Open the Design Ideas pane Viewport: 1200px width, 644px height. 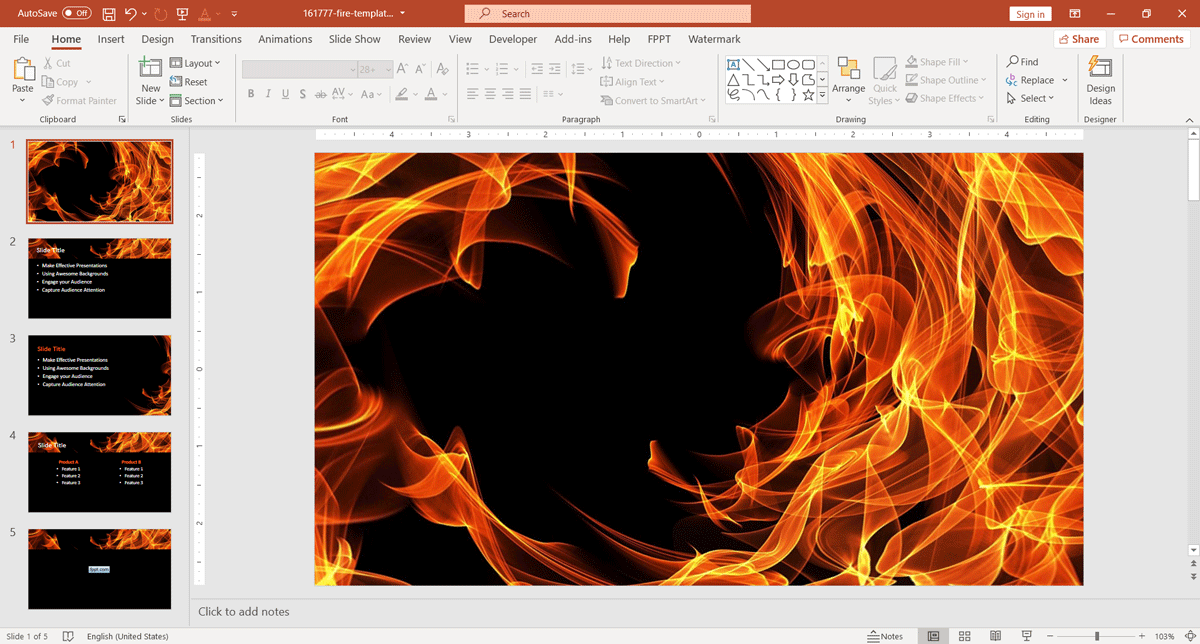pos(1100,81)
